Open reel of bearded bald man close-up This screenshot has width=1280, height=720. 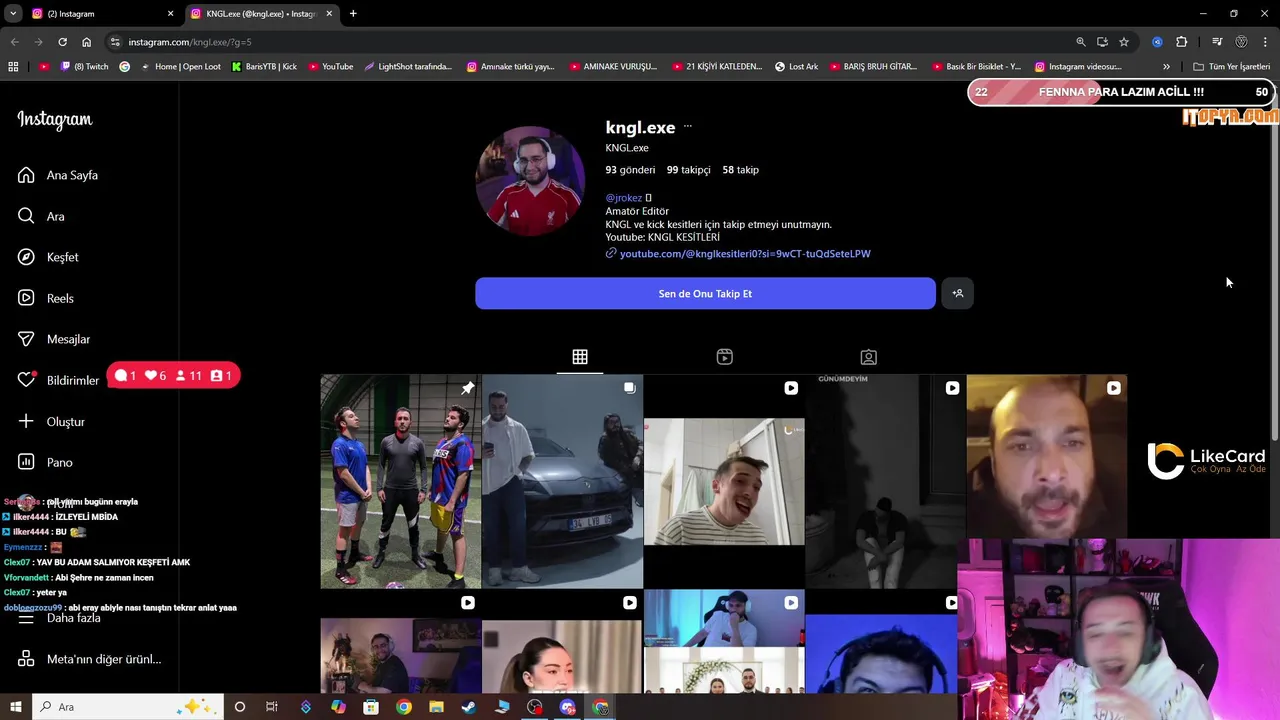pyautogui.click(x=1047, y=456)
